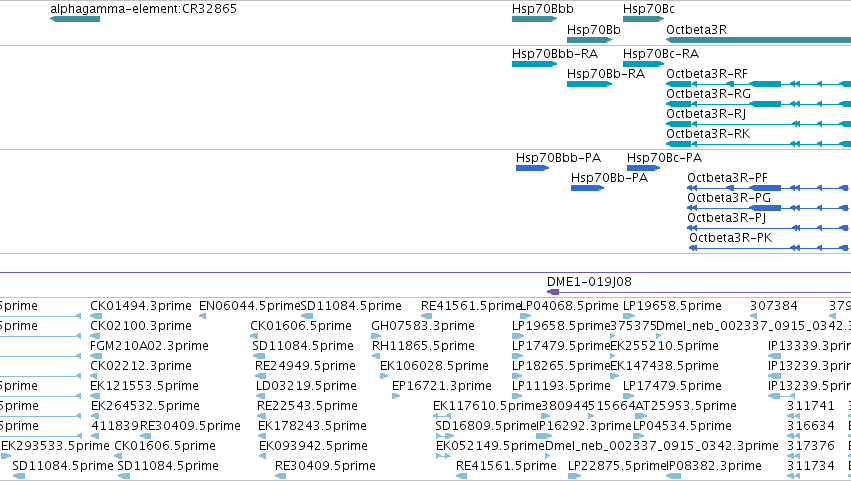The height and width of the screenshot is (481, 851).
Task: Select EST IP13339.3prime
Action: tap(774, 357)
